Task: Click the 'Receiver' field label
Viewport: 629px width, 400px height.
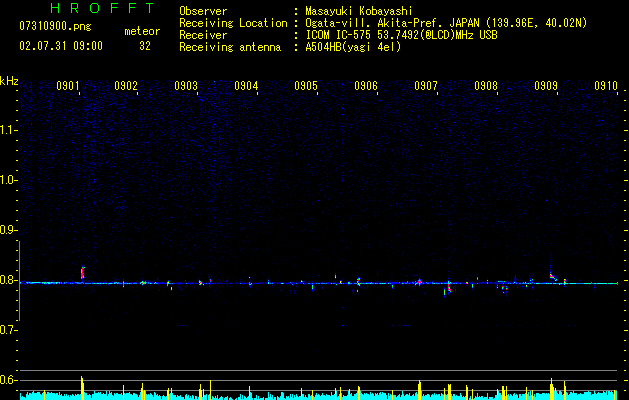Action: point(203,35)
